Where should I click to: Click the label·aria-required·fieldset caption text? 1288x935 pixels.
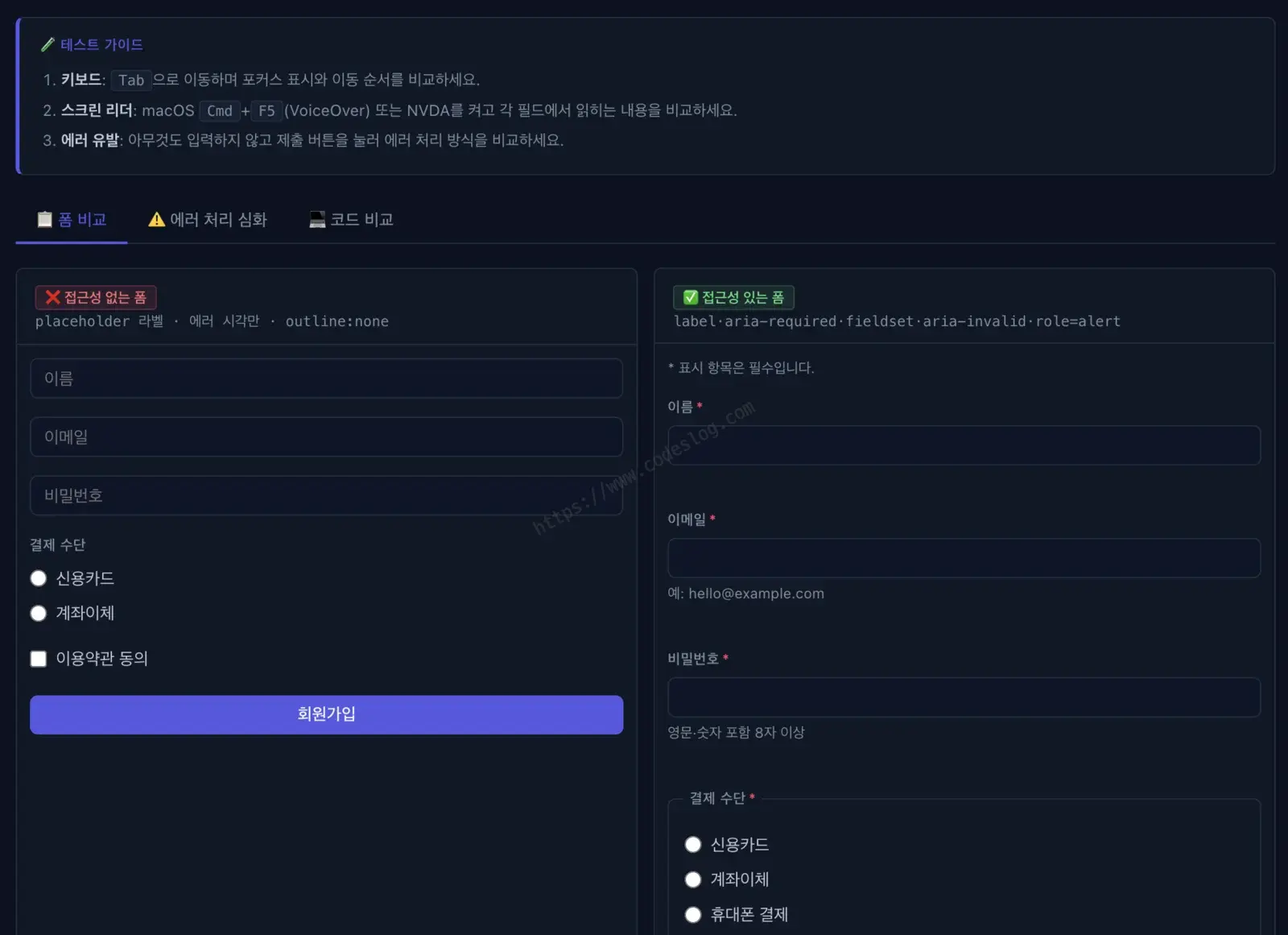897,321
